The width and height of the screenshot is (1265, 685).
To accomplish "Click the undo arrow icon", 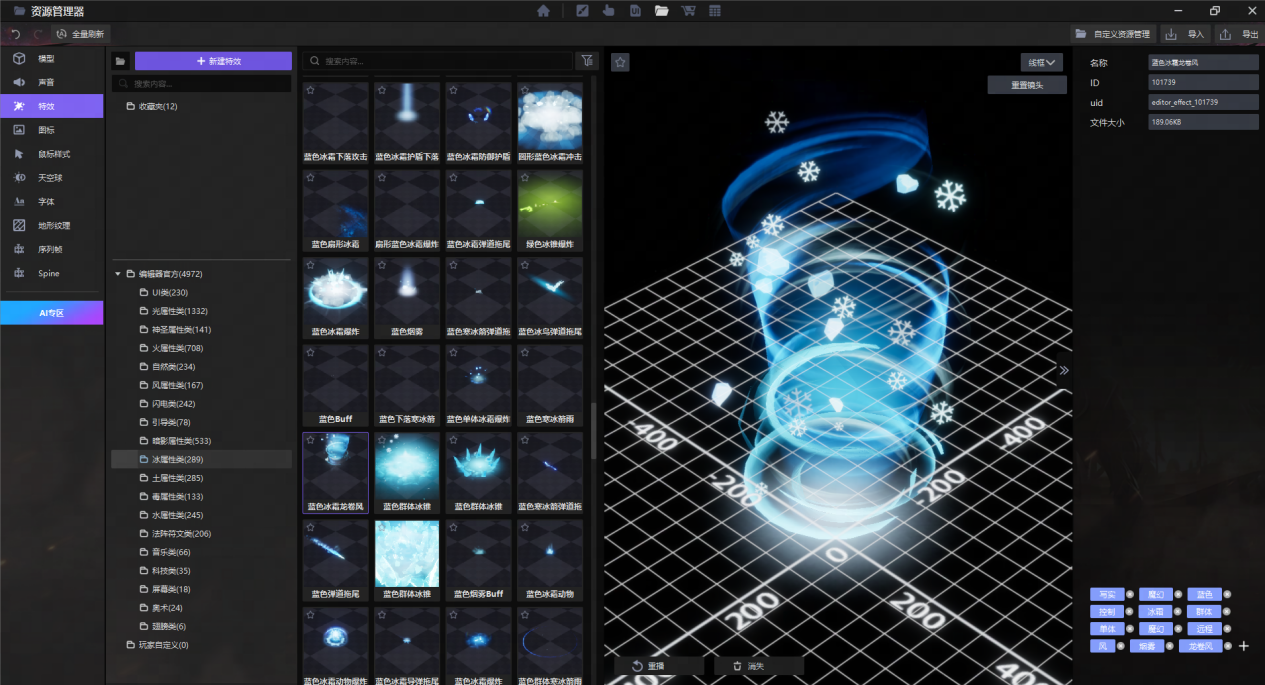I will click(x=15, y=34).
